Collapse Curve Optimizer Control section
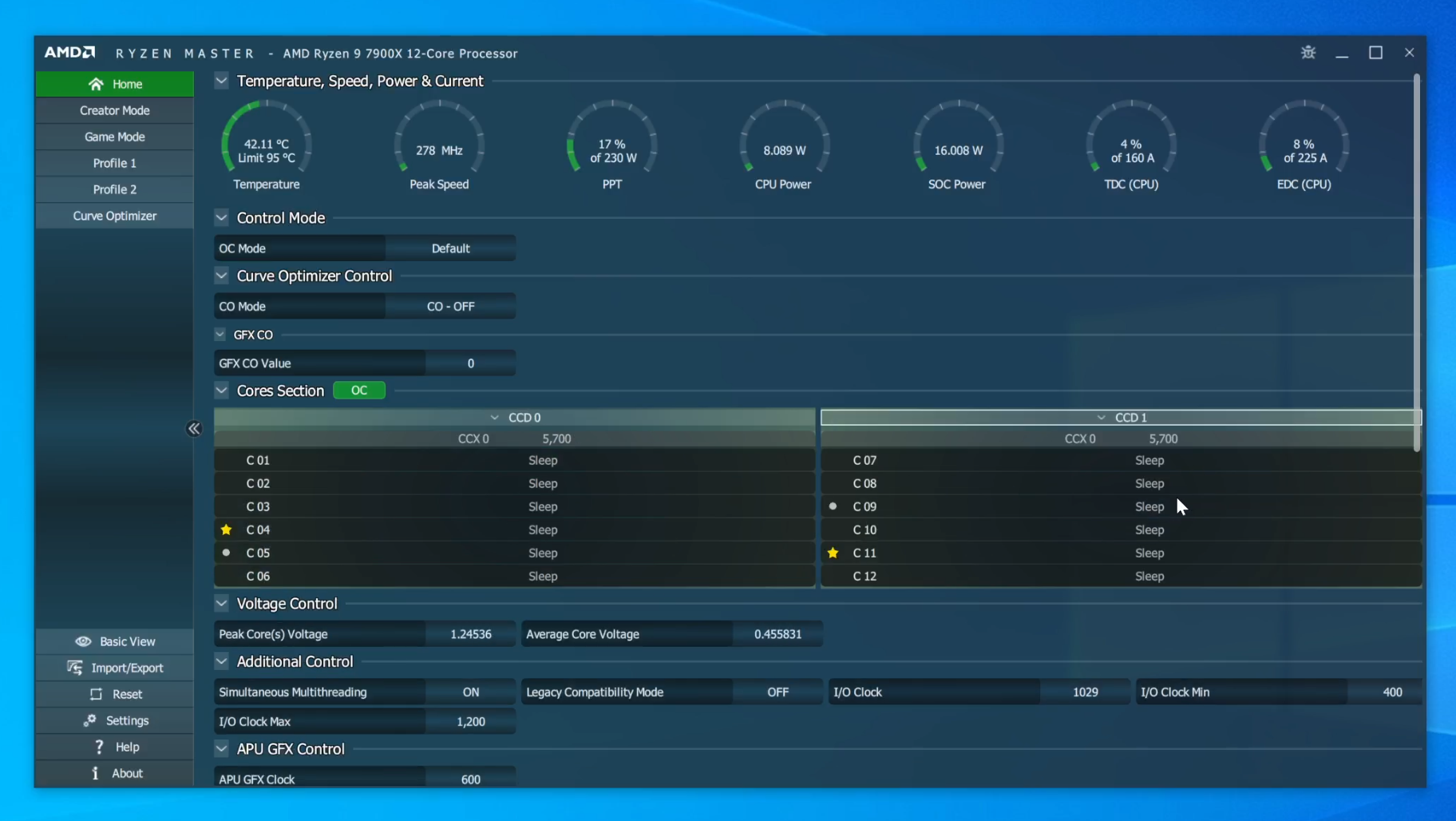 [222, 276]
